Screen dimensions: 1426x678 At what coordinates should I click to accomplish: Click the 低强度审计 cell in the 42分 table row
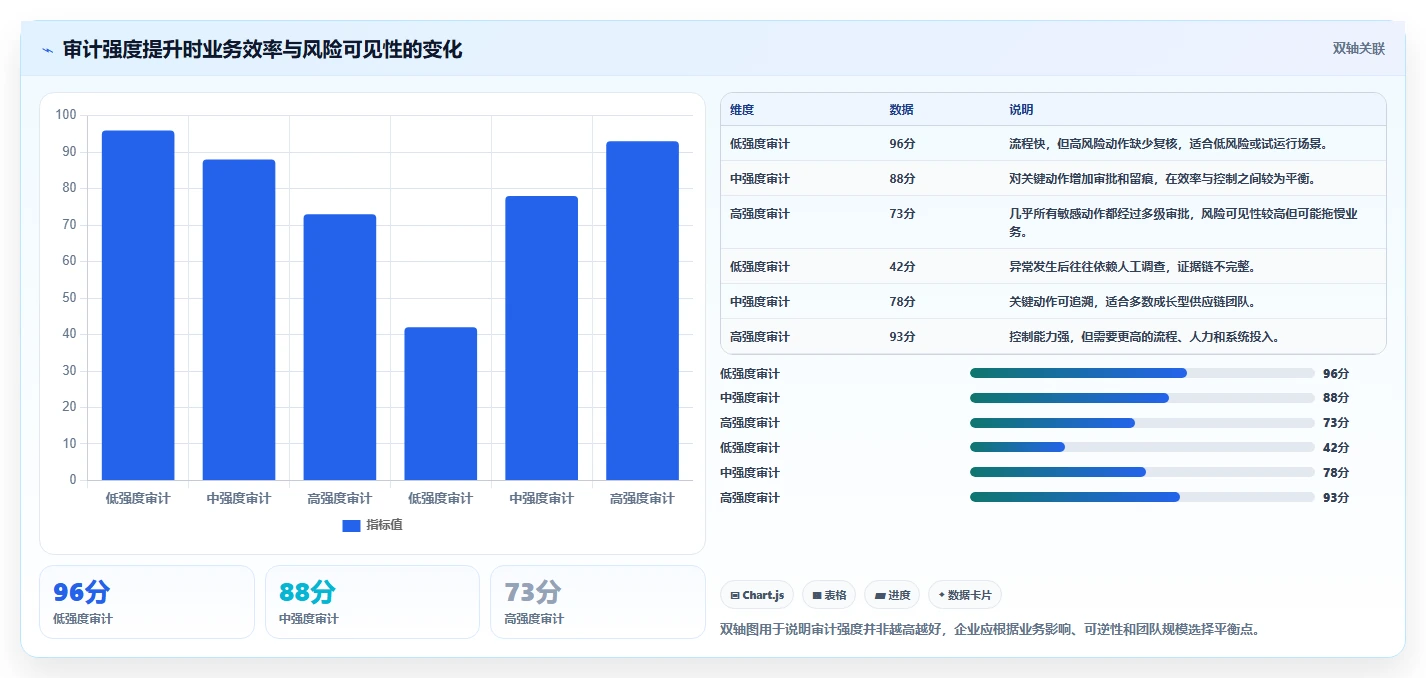coord(760,267)
